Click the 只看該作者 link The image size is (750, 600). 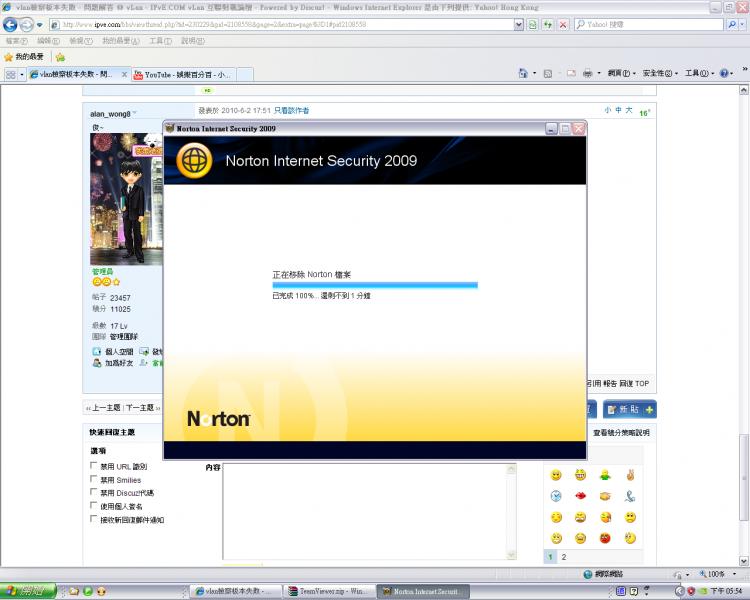pyautogui.click(x=291, y=110)
